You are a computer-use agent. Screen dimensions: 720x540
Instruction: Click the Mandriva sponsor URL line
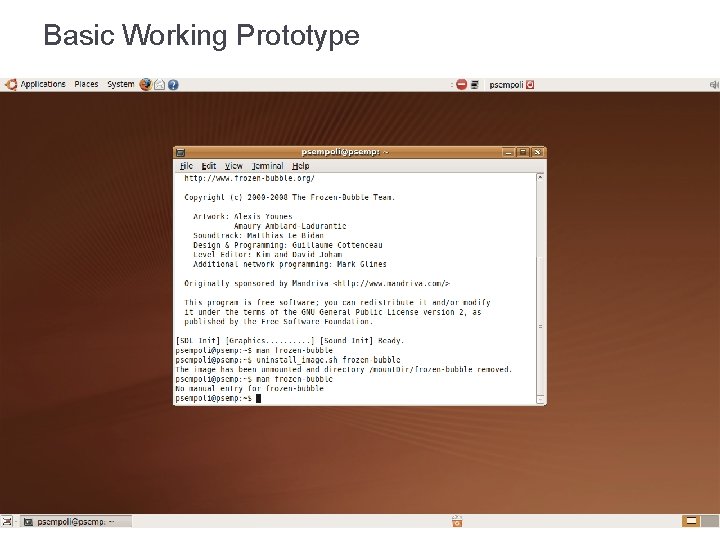coord(317,283)
